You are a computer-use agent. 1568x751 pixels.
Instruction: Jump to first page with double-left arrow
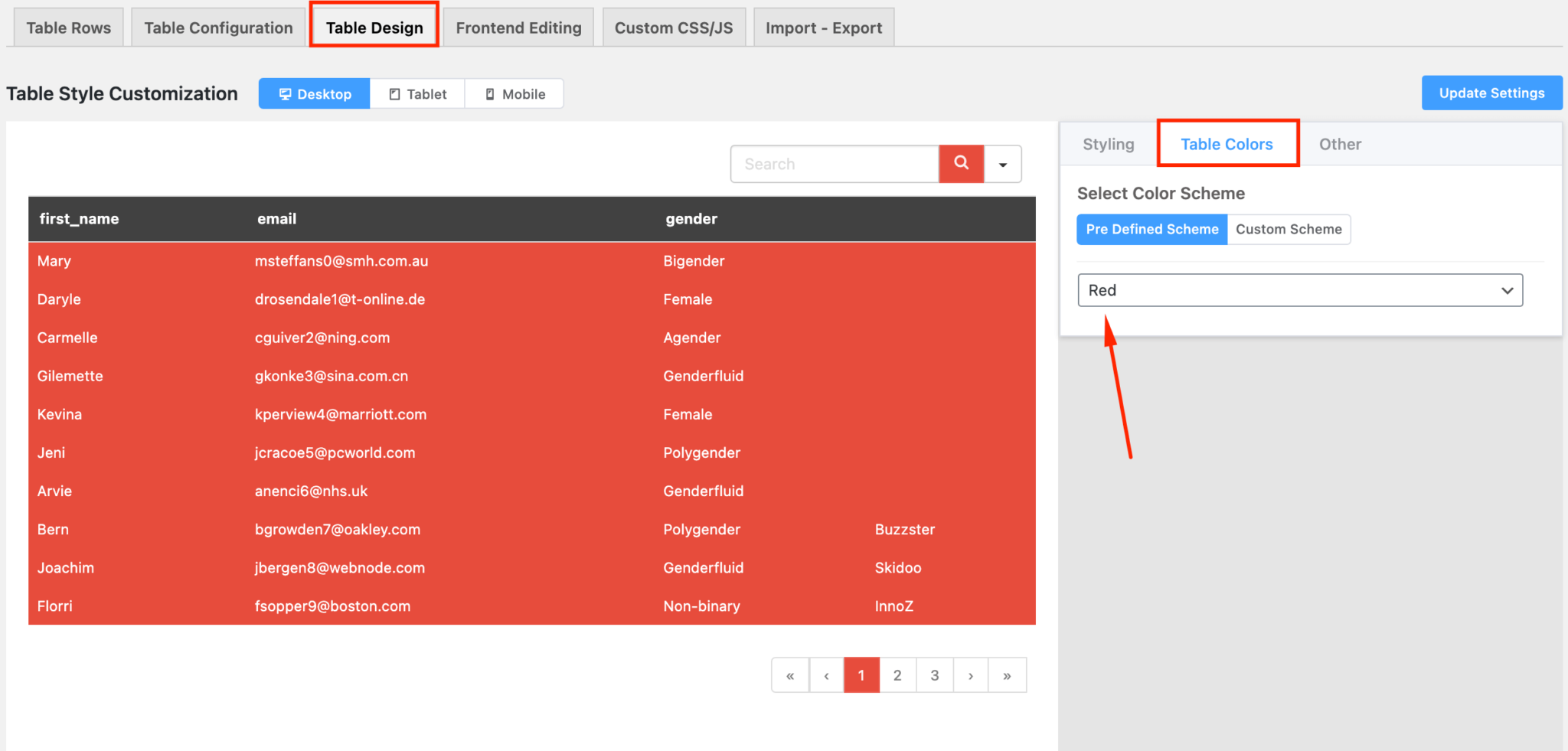coord(790,674)
